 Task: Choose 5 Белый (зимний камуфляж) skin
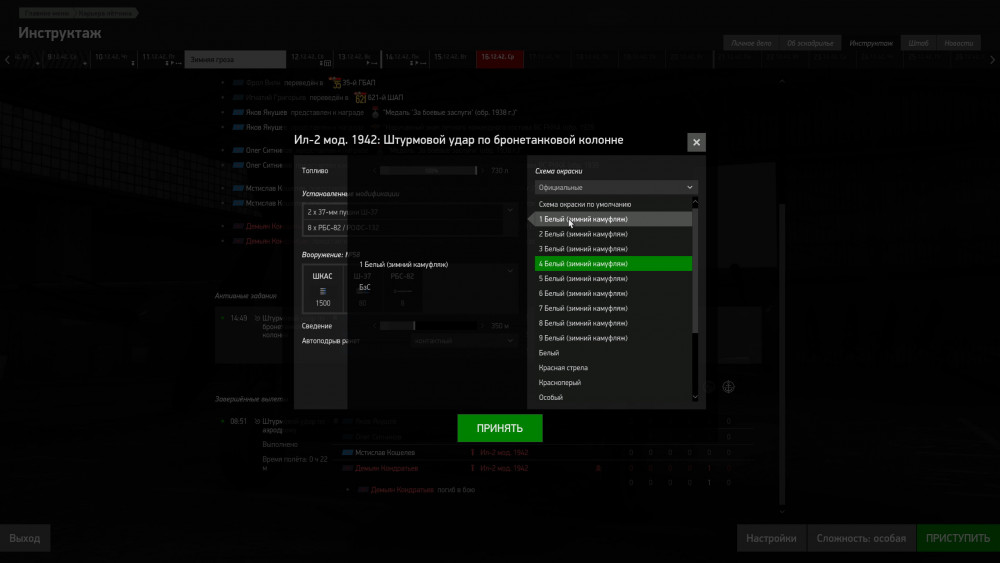[613, 279]
